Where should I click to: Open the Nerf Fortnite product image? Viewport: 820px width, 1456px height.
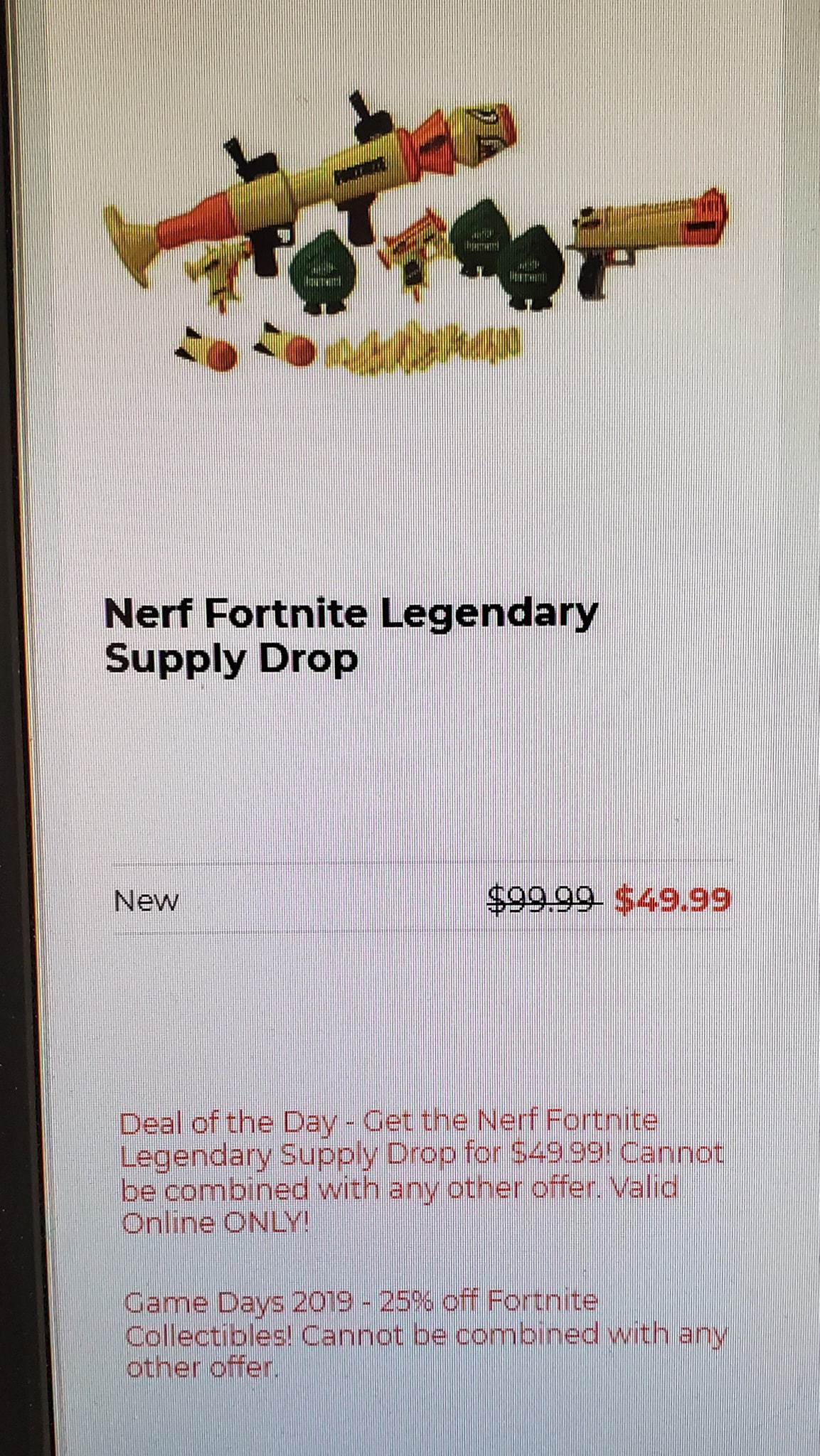pos(416,232)
